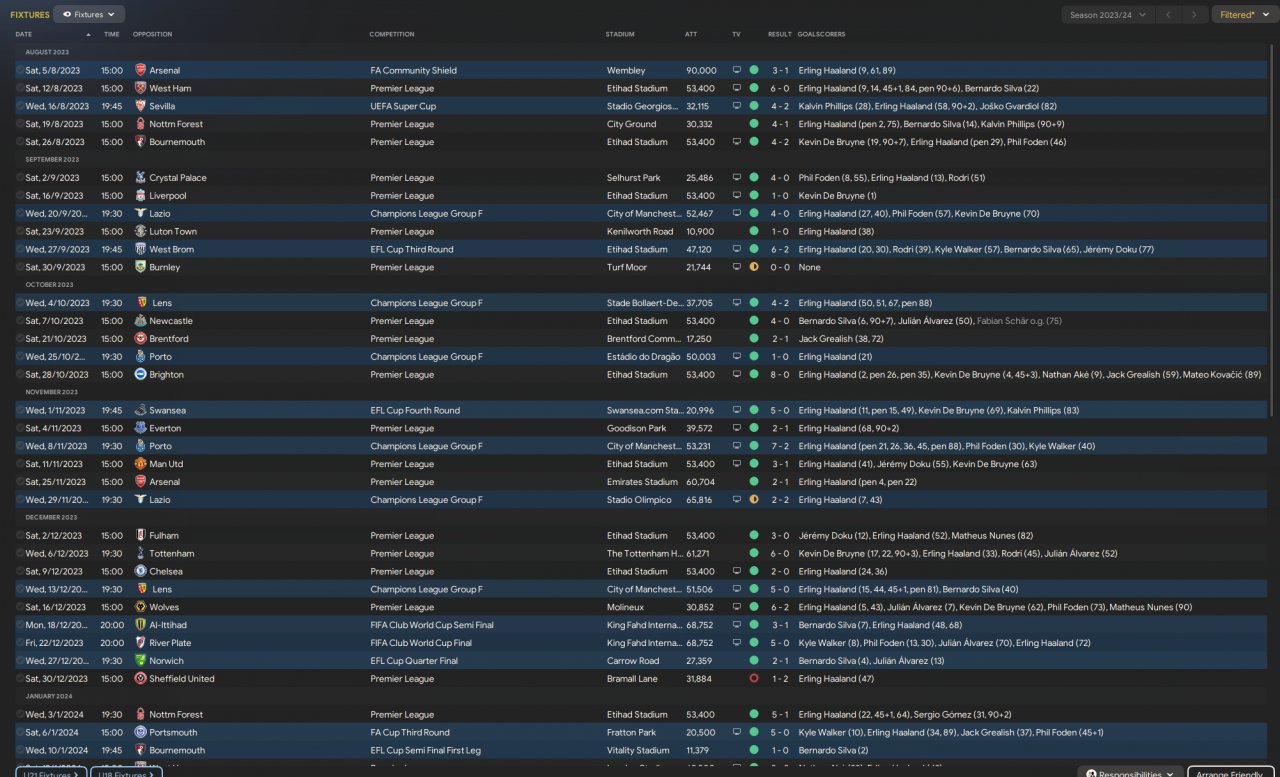1280x777 pixels.
Task: Sort by the Stadium column header
Action: pyautogui.click(x=620, y=34)
